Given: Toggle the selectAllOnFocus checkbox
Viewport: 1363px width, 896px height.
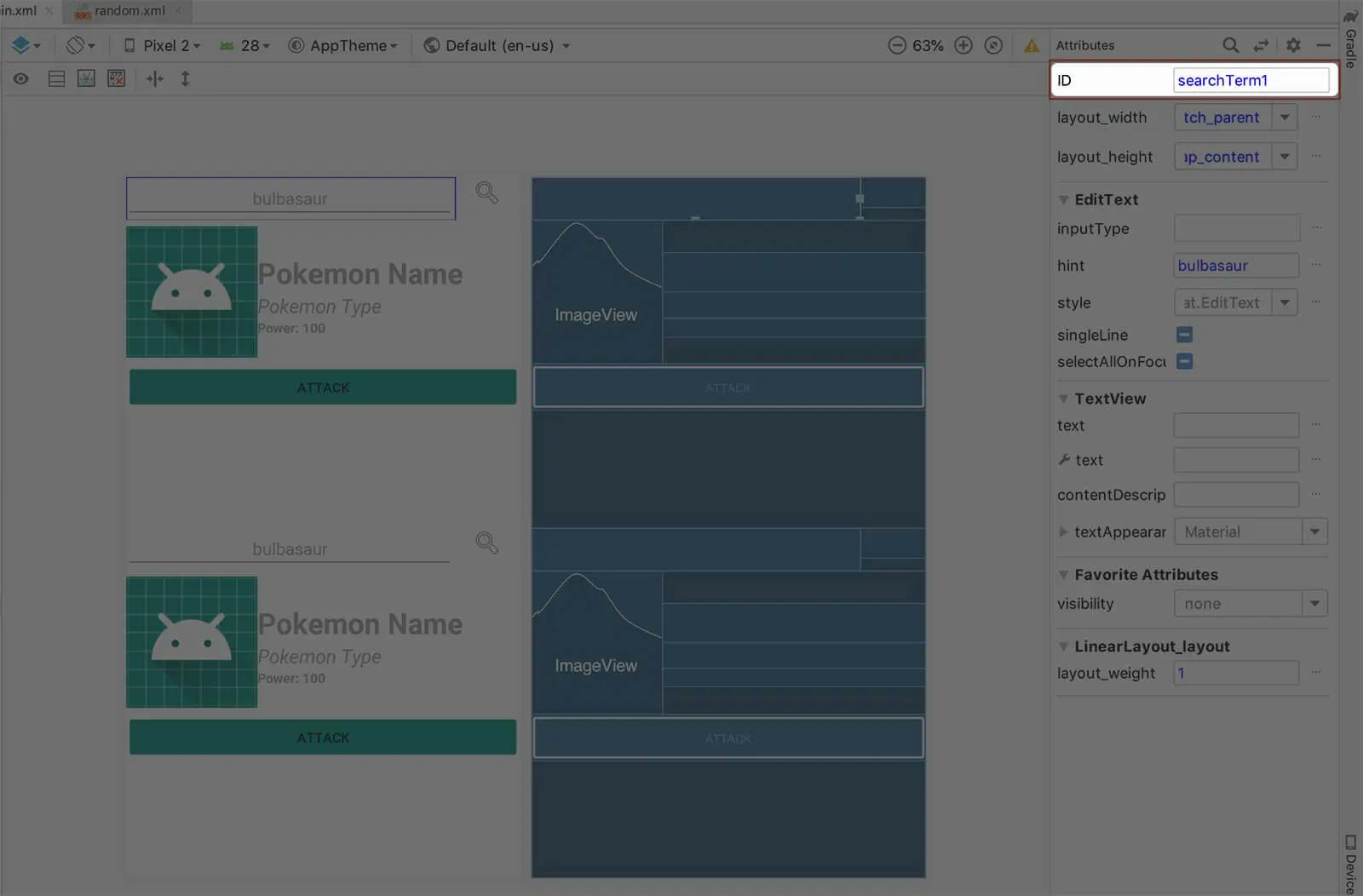Looking at the screenshot, I should pos(1184,361).
